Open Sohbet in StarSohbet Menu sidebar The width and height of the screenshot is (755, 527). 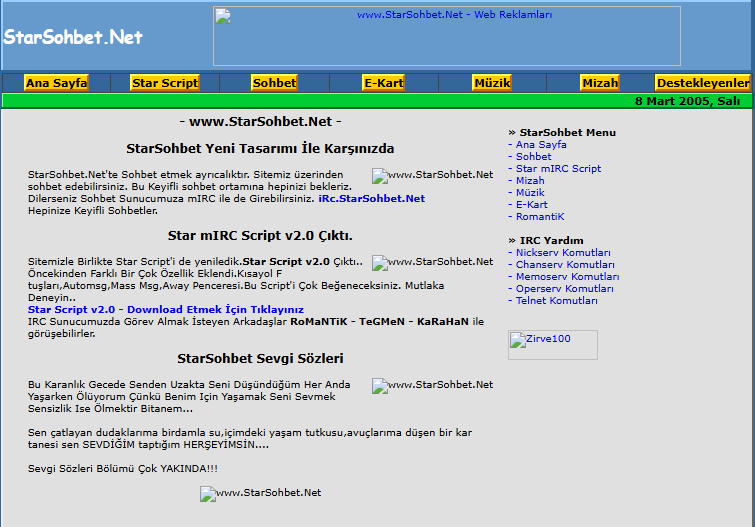534,157
